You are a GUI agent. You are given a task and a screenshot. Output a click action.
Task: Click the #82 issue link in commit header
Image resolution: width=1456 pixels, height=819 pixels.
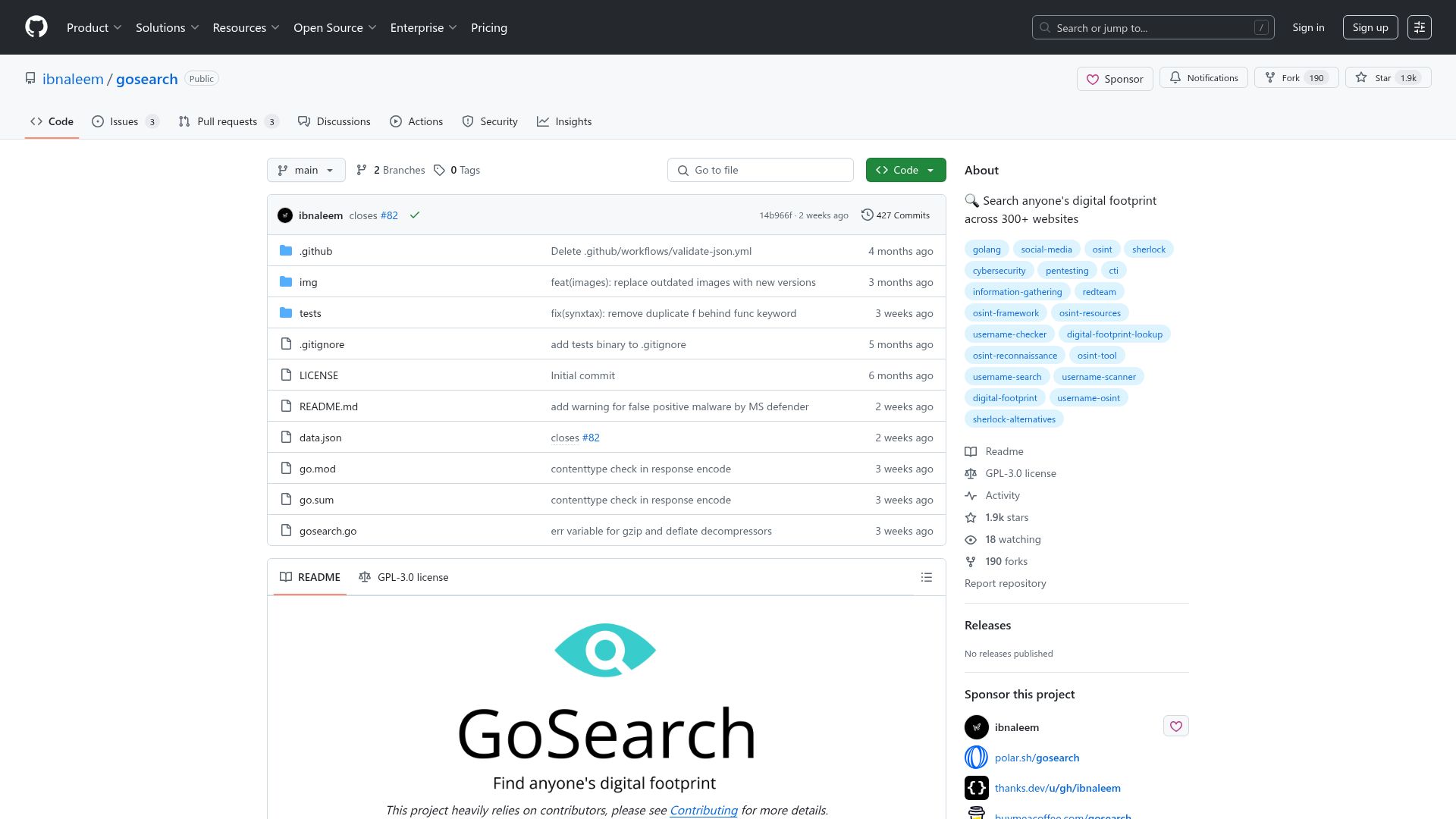(389, 215)
